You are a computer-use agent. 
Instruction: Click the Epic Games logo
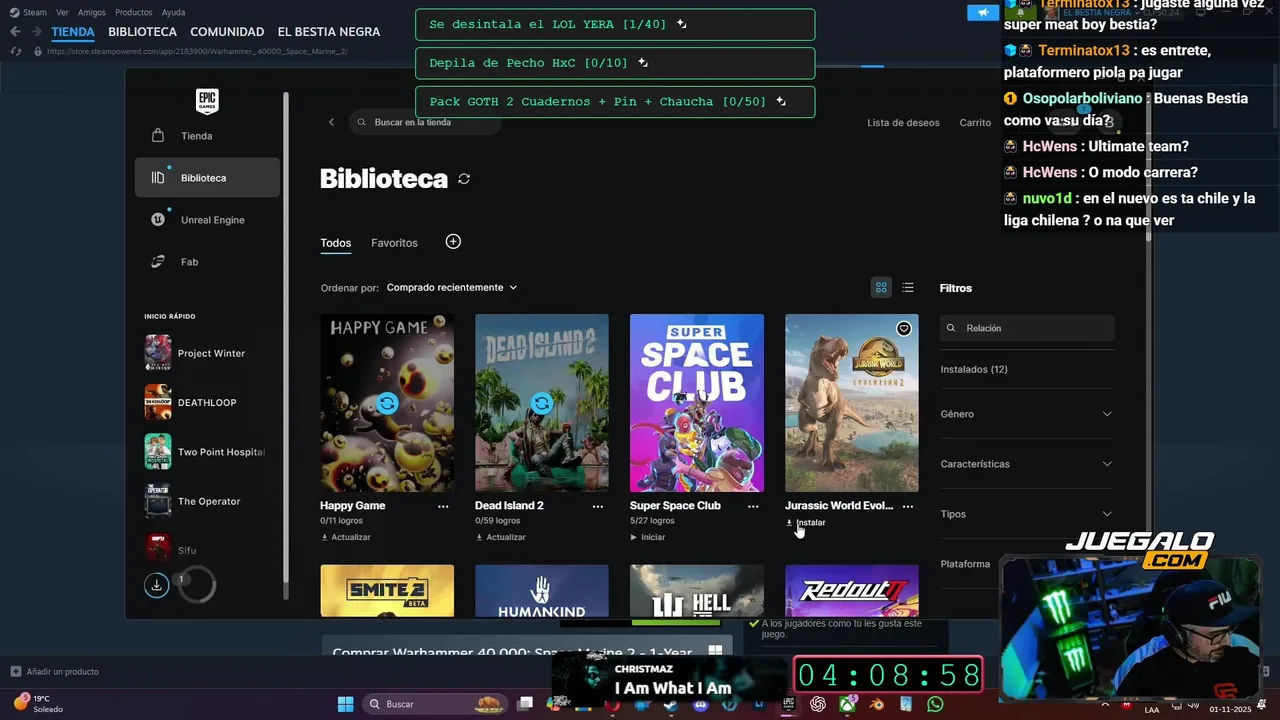207,101
